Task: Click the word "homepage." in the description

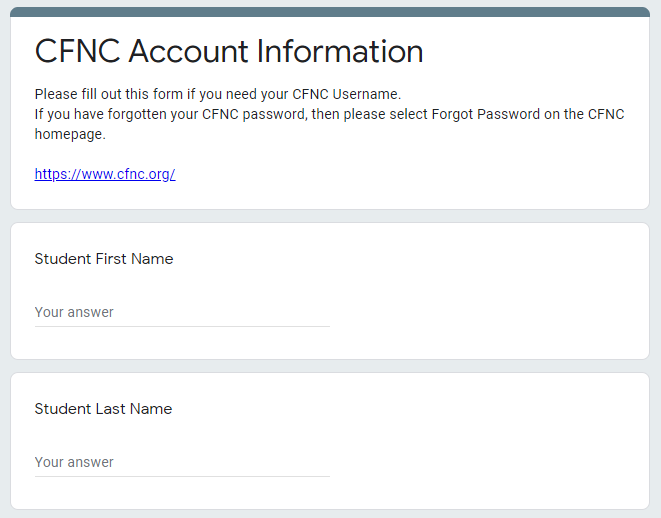Action: point(70,134)
